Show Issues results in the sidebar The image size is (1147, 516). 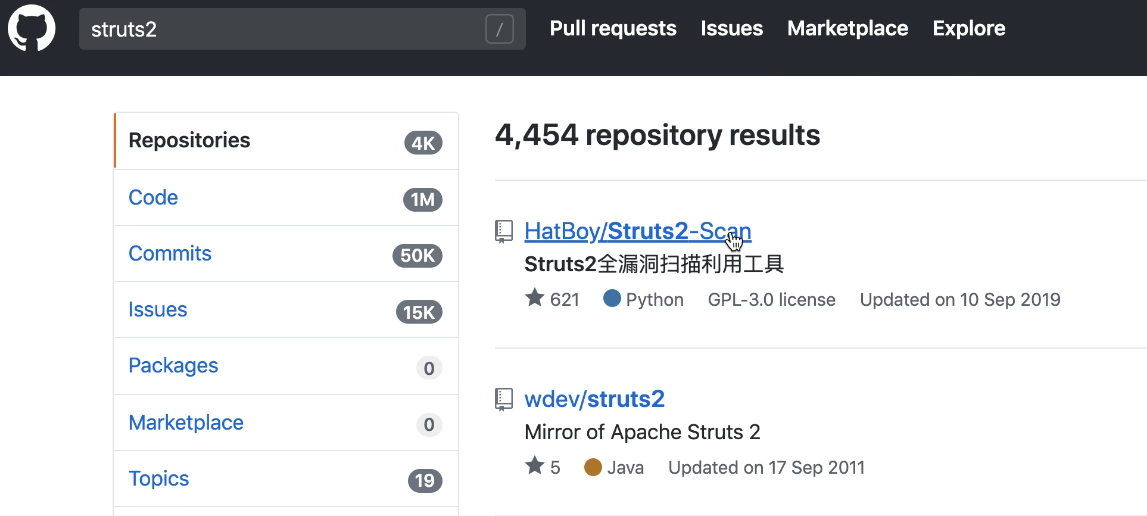pos(158,310)
